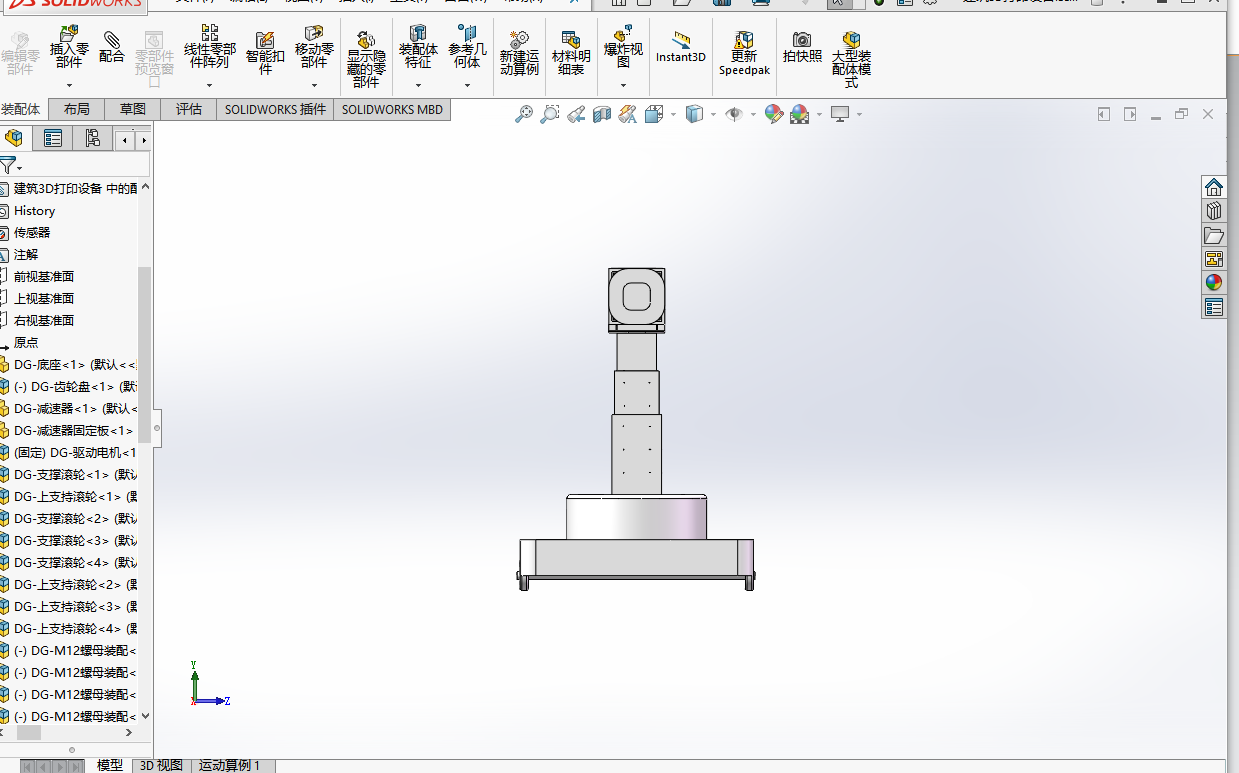This screenshot has height=773, width=1239.
Task: Click feature tree scroll down arrow
Action: pos(145,716)
